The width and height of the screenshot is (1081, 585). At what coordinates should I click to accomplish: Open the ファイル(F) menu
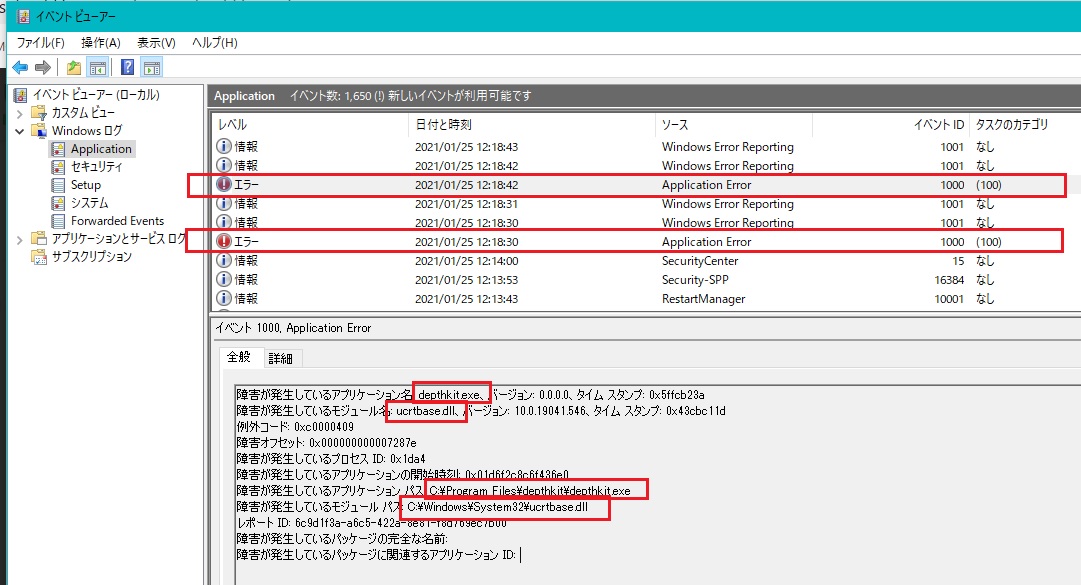[40, 43]
